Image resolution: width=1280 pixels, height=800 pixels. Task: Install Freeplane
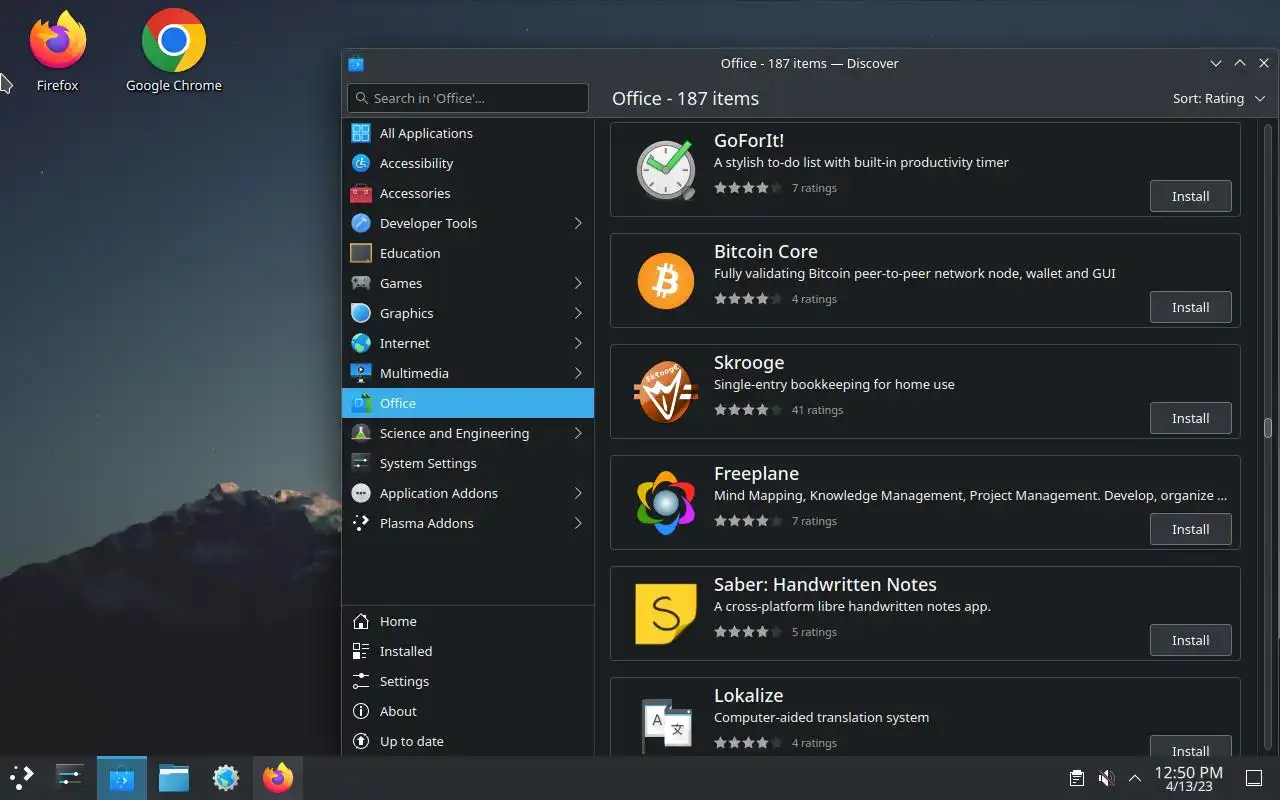pos(1190,529)
